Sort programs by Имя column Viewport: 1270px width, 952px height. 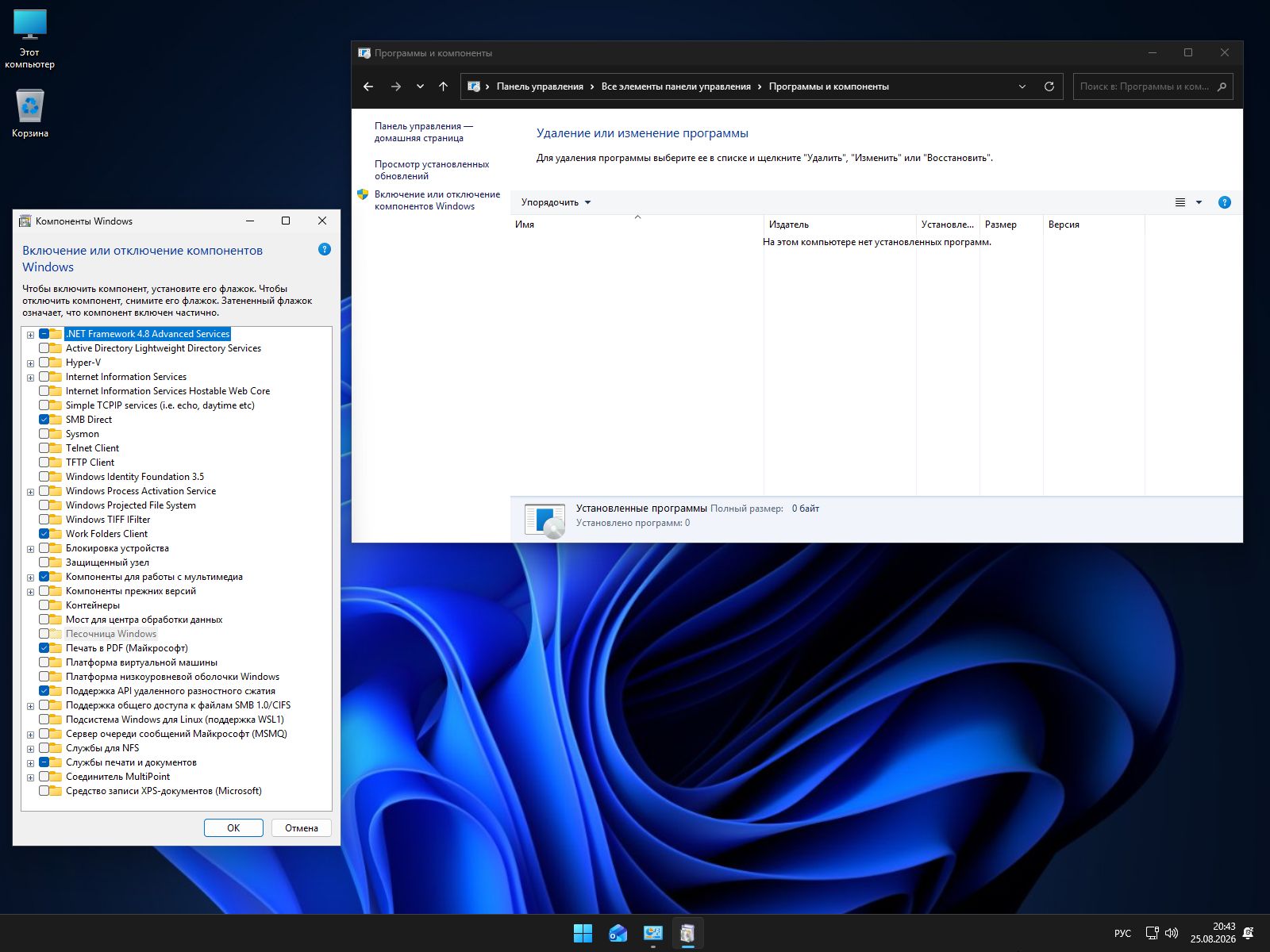click(x=637, y=225)
